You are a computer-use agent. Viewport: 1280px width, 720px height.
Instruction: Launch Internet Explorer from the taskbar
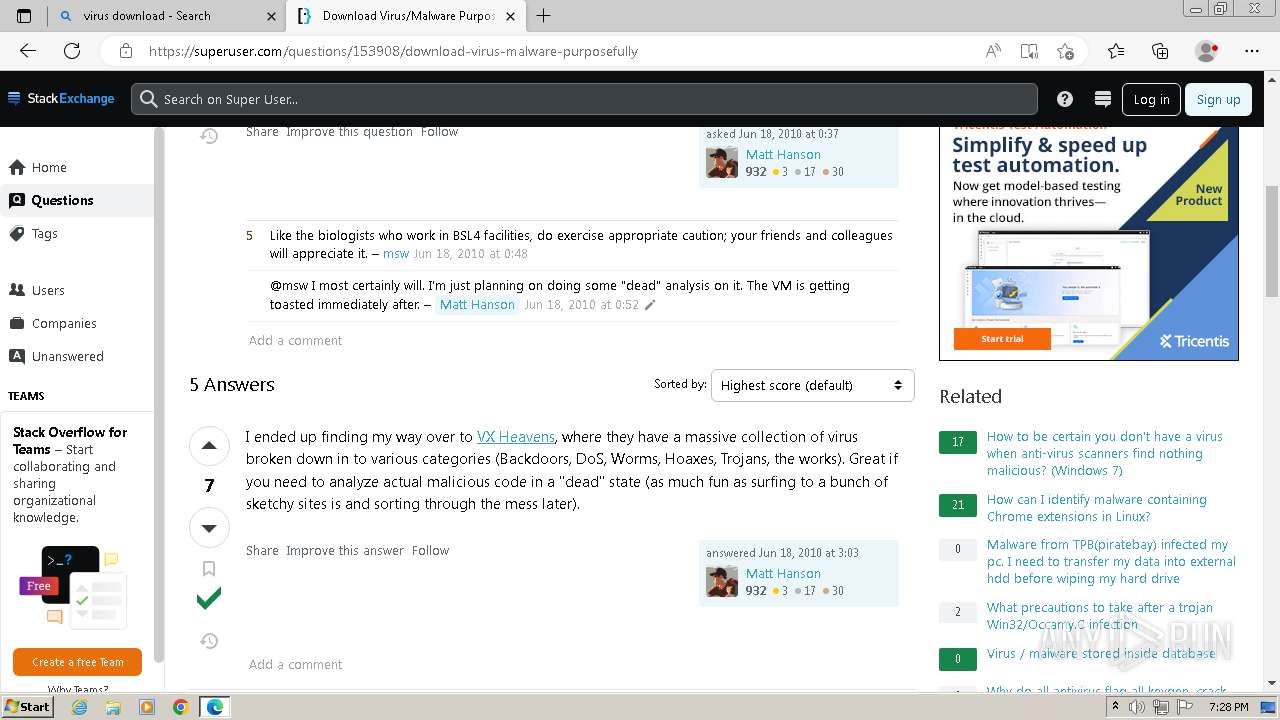pyautogui.click(x=79, y=707)
